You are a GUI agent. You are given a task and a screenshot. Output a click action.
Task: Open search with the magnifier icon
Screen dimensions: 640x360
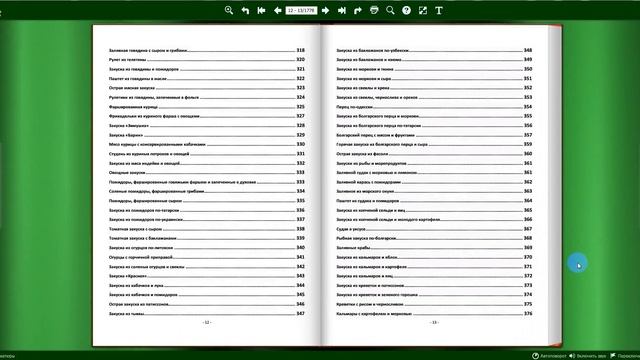[390, 11]
